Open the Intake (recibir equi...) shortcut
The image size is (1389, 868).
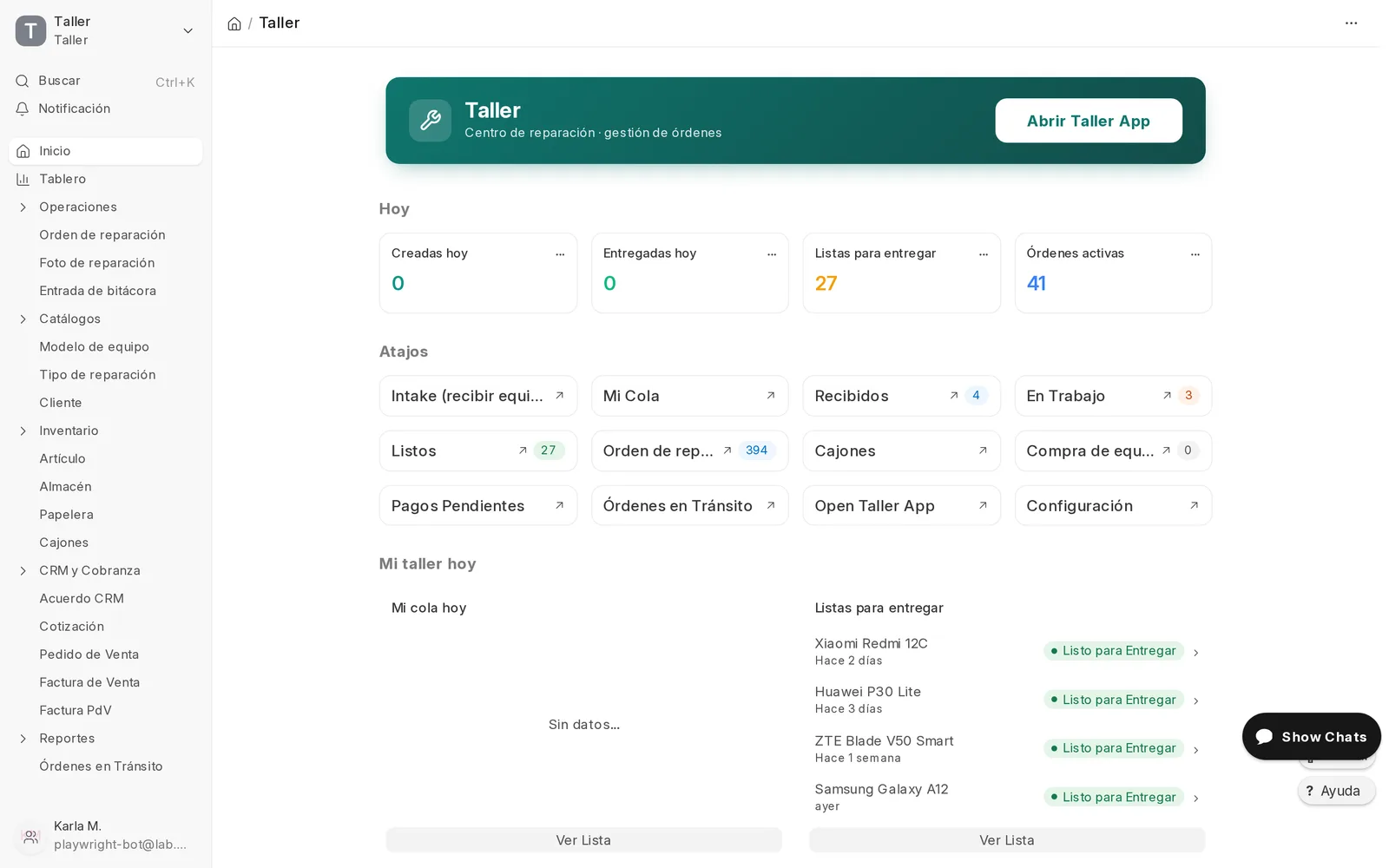tap(478, 396)
